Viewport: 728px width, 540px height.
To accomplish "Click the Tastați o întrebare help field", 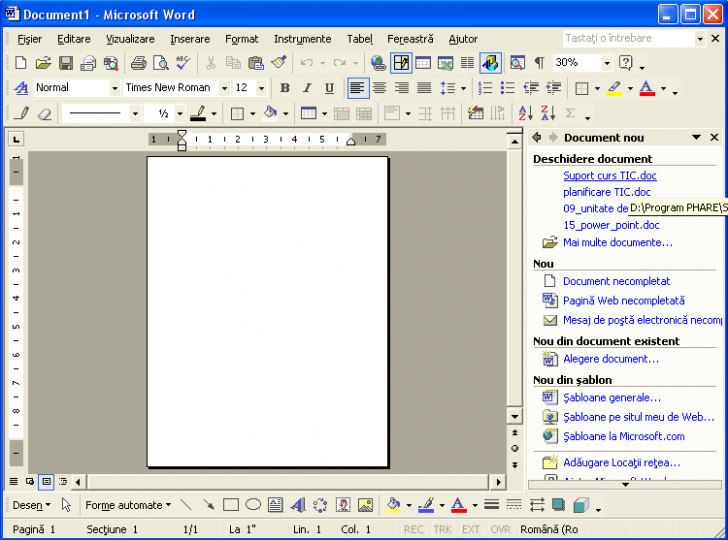I will [629, 38].
